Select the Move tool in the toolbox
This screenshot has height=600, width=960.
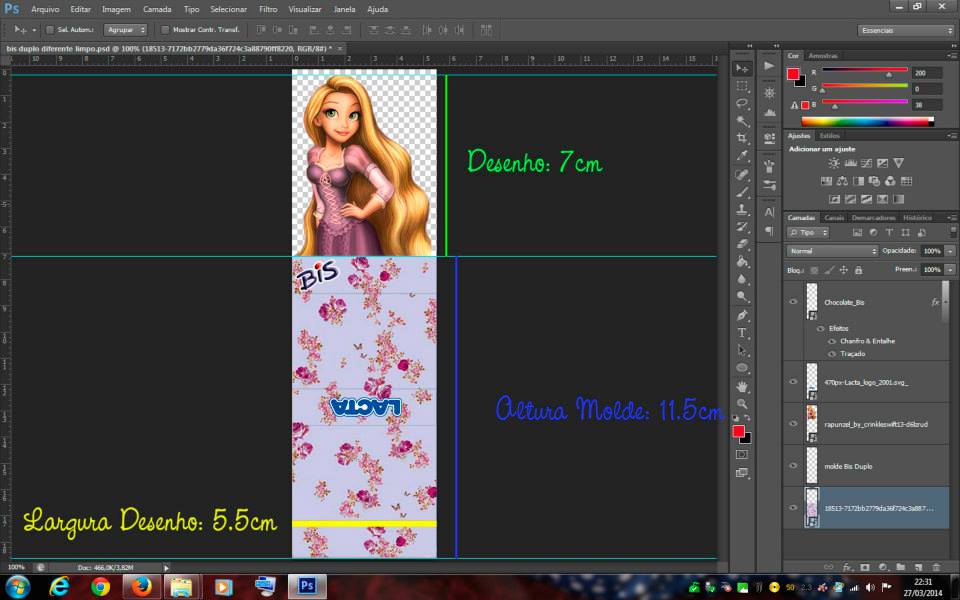742,68
